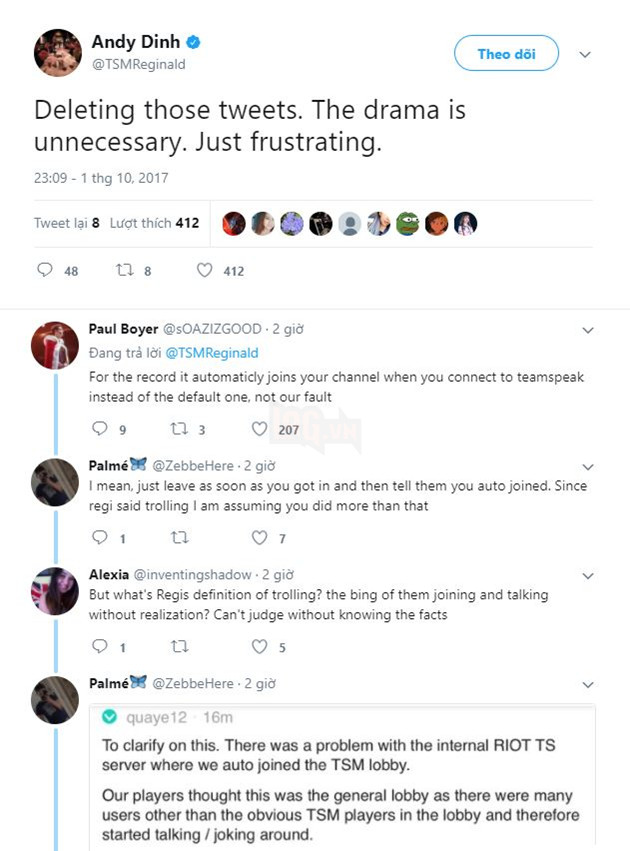
Task: Click the Theo dõi follow button
Action: coord(507,54)
